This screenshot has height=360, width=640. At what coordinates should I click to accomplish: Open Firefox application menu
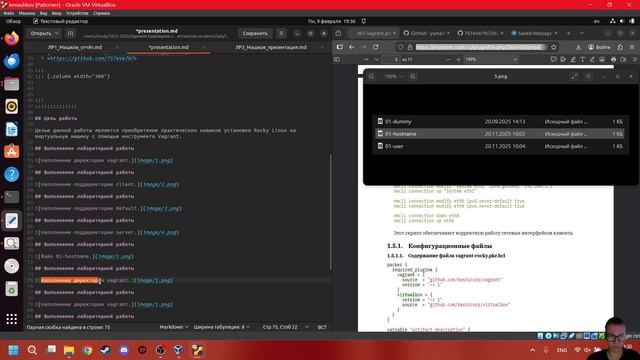click(632, 47)
